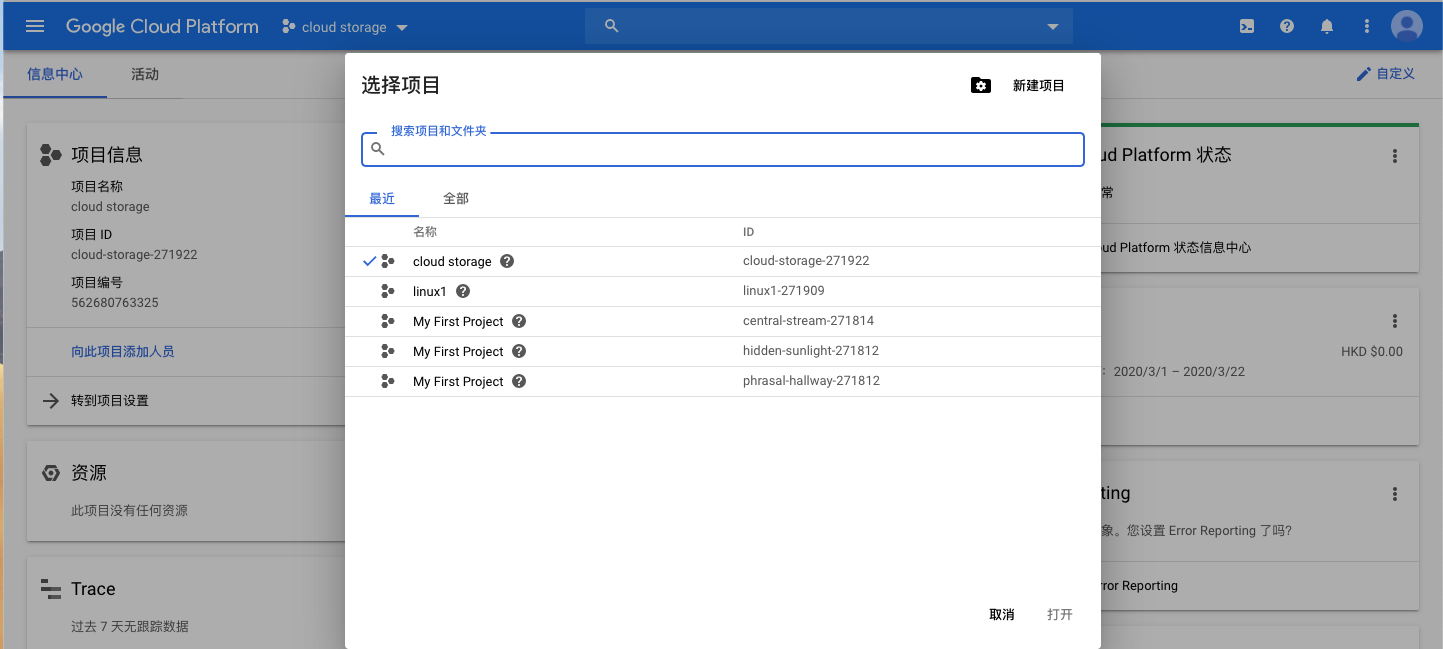Click the 自定义 customize button
The height and width of the screenshot is (649, 1443).
[x=1385, y=74]
